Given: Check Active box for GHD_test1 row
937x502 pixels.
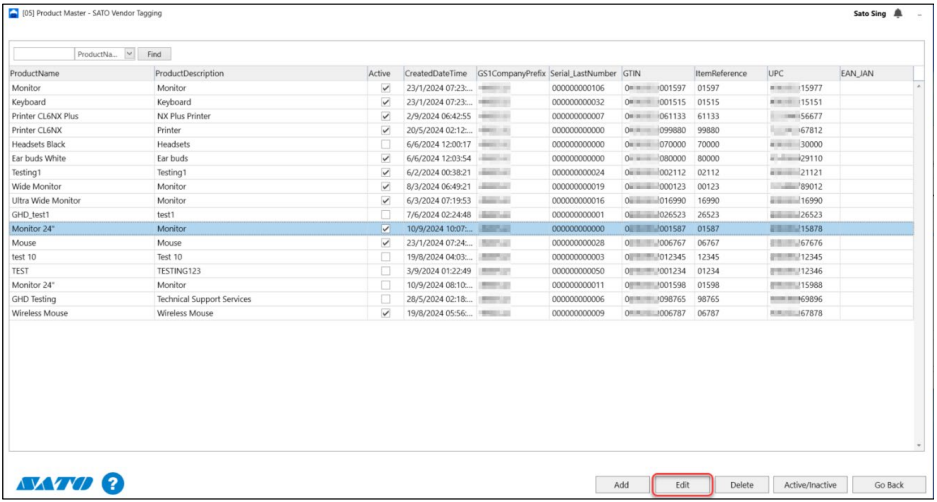Looking at the screenshot, I should [x=385, y=215].
